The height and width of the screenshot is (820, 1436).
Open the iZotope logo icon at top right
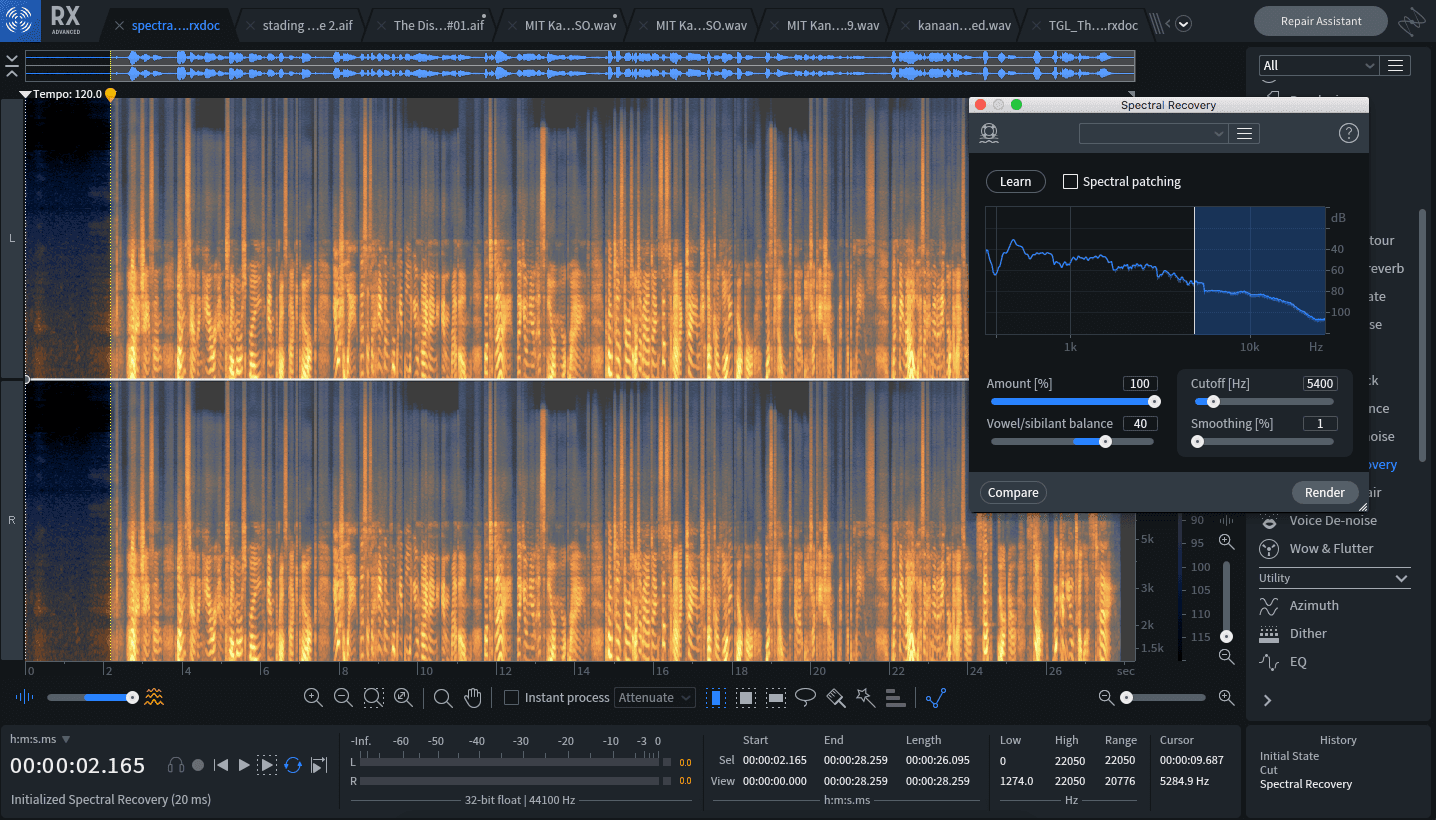(x=1412, y=21)
